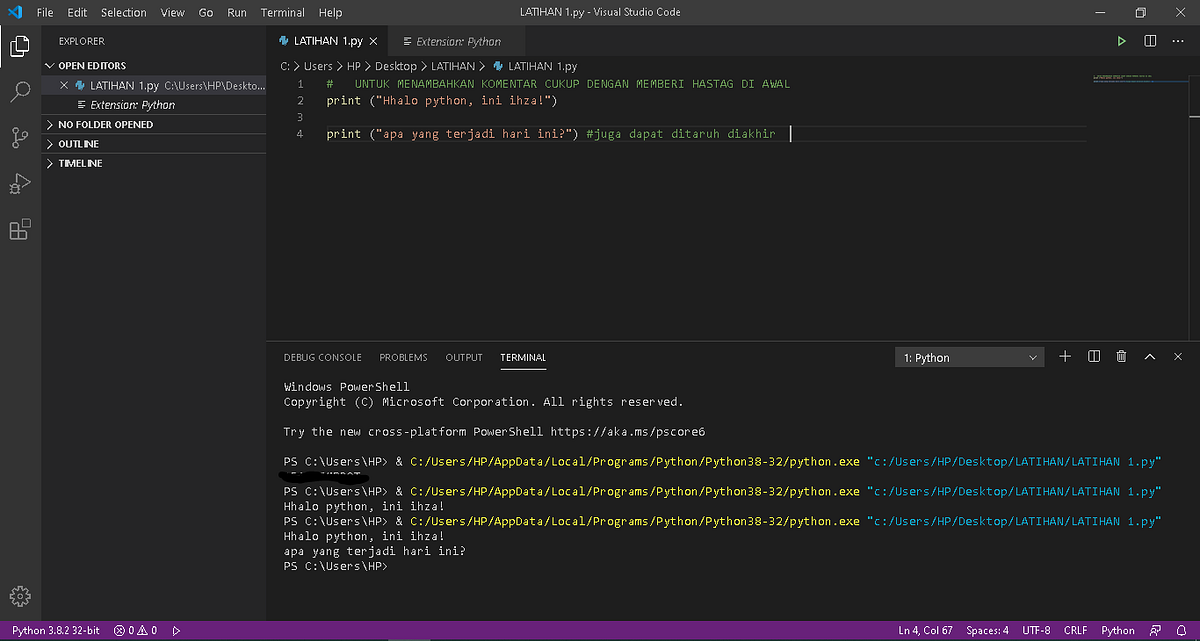Open the Run and Debug view
Image resolution: width=1200 pixels, height=641 pixels.
coord(20,183)
